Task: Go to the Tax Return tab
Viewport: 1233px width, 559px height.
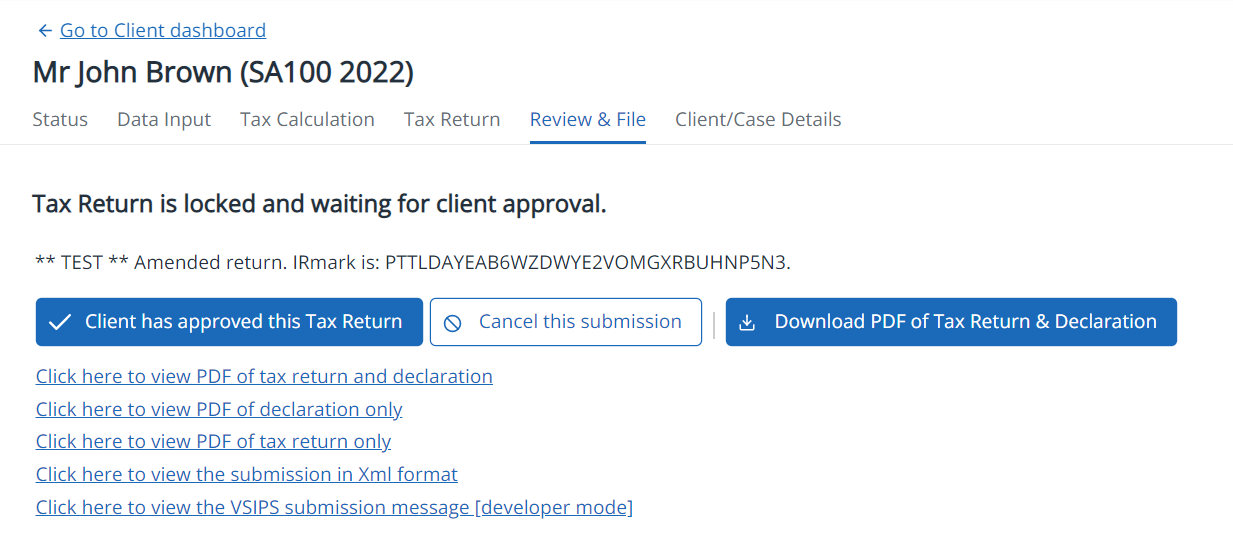Action: point(452,120)
